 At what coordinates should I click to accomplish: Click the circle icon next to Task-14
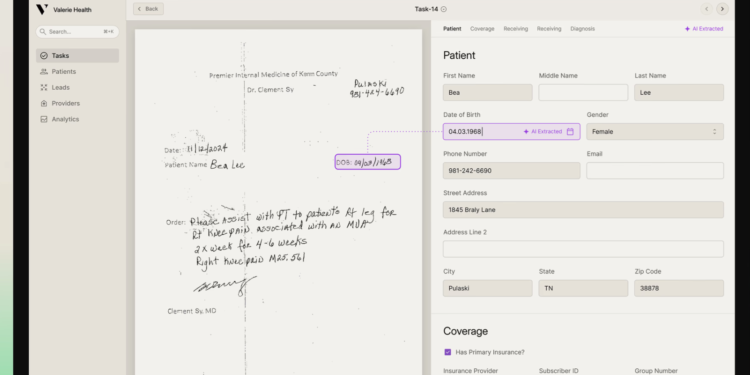pos(444,9)
